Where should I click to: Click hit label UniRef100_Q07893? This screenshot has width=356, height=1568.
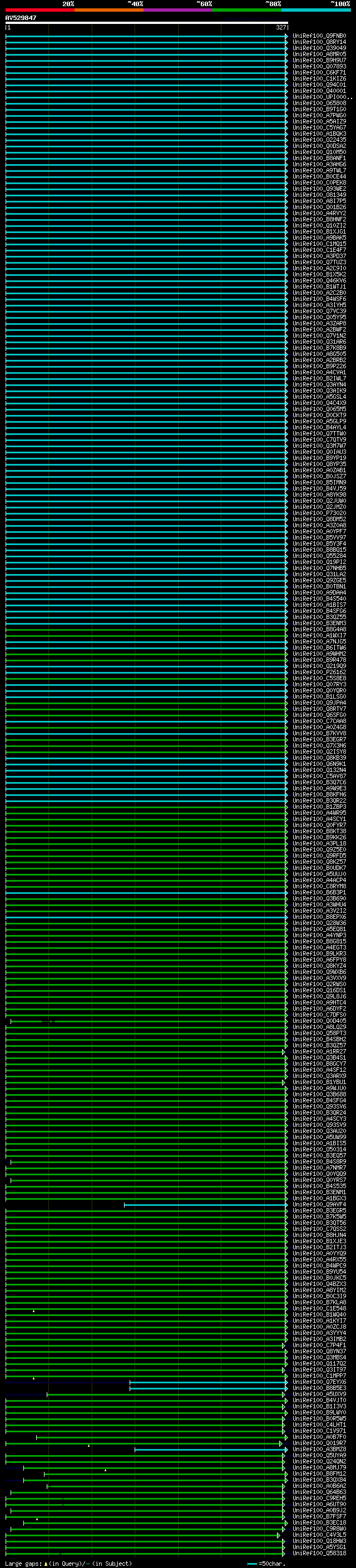[x=319, y=66]
